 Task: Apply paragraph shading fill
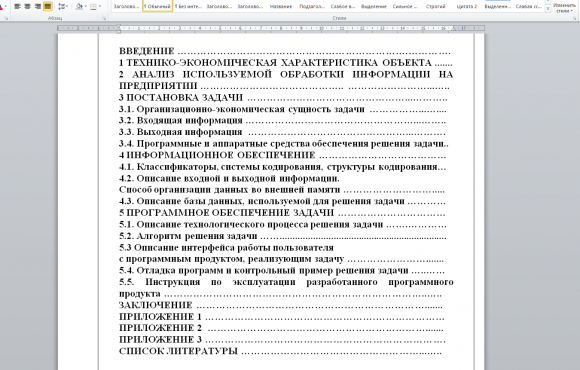pyautogui.click(x=78, y=6)
